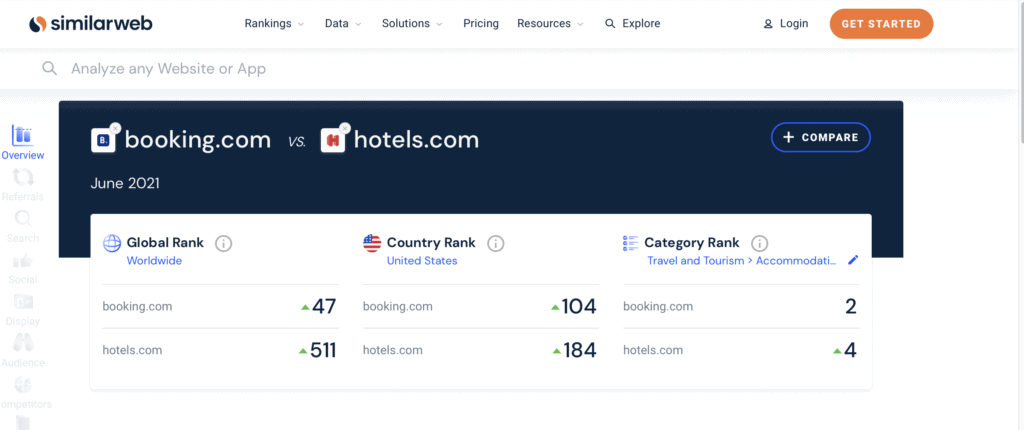
Task: Click the Category Rank info icon
Action: point(759,243)
